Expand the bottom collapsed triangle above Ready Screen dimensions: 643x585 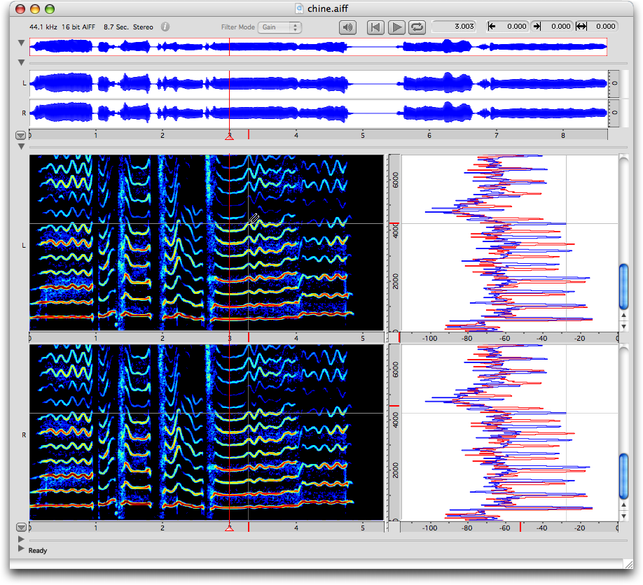[x=21, y=539]
